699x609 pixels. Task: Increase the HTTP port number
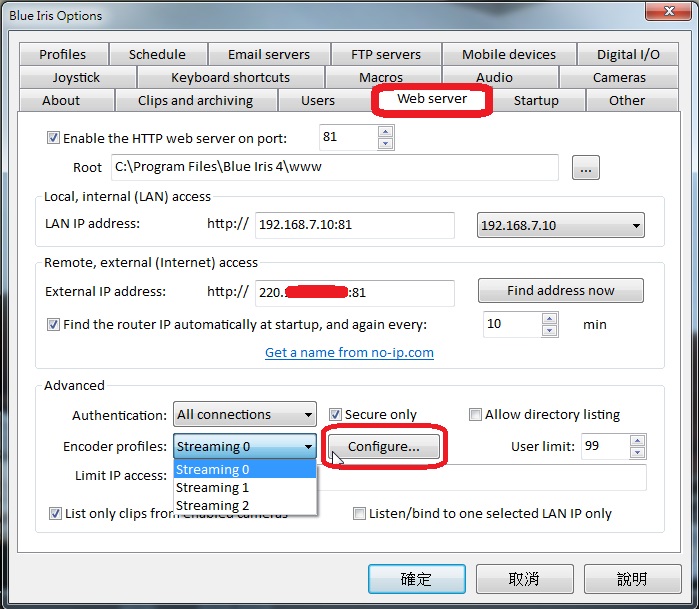[386, 132]
